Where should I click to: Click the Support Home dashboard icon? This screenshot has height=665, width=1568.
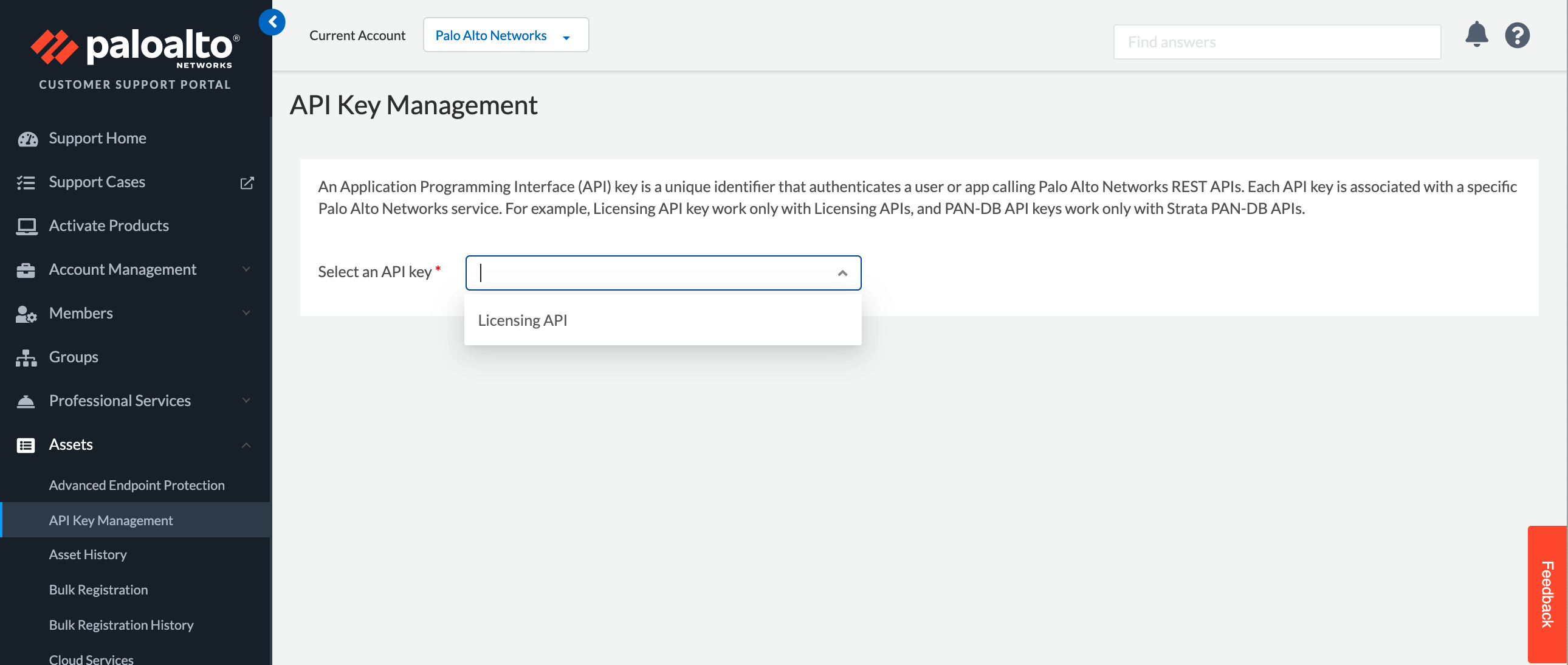coord(27,139)
